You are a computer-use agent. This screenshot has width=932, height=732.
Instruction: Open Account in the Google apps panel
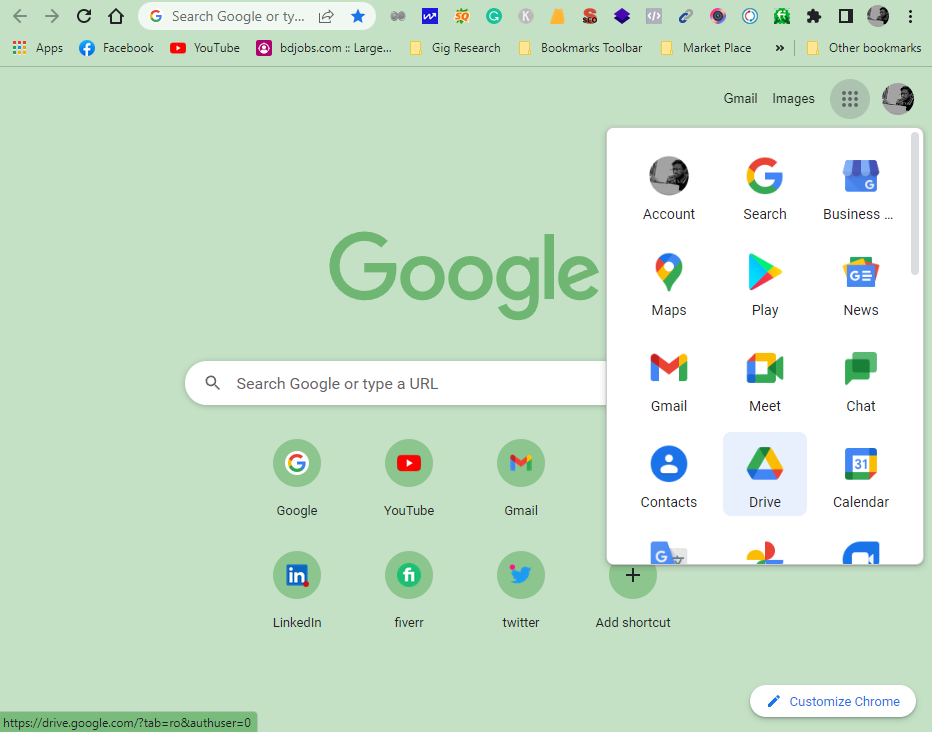coord(669,188)
